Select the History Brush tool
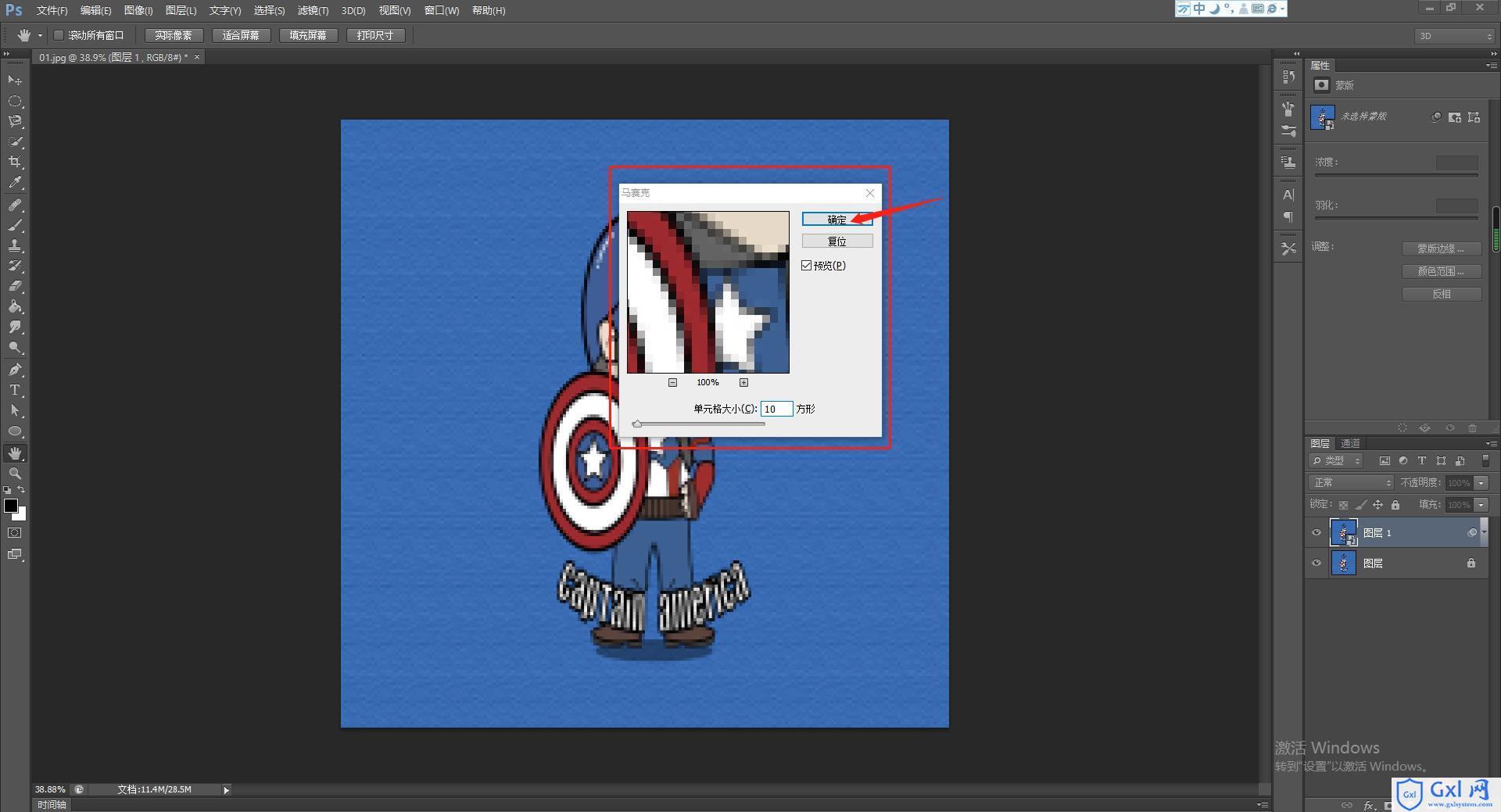The height and width of the screenshot is (812, 1501). [15, 266]
